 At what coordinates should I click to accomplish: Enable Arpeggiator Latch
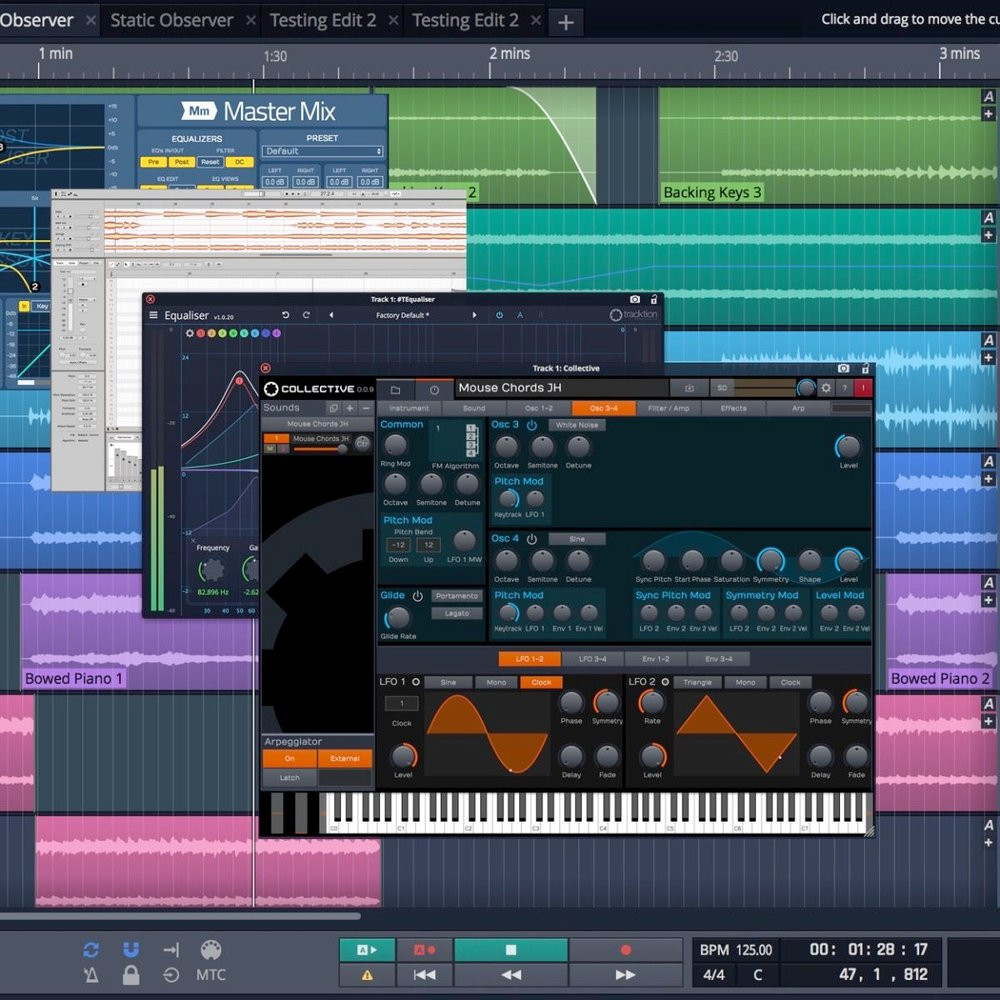[x=290, y=777]
